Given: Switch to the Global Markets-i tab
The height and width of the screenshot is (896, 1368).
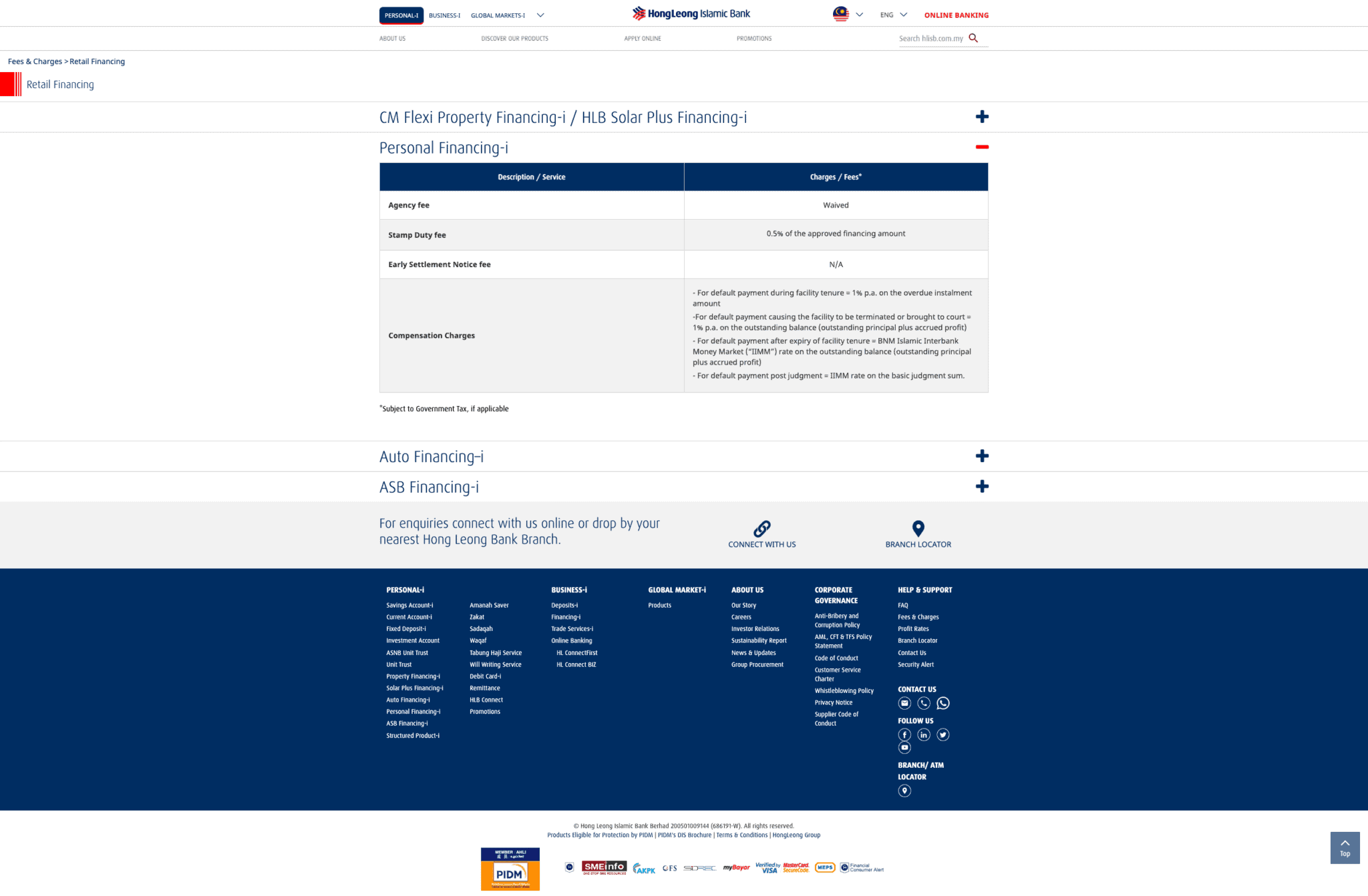Looking at the screenshot, I should tap(498, 15).
